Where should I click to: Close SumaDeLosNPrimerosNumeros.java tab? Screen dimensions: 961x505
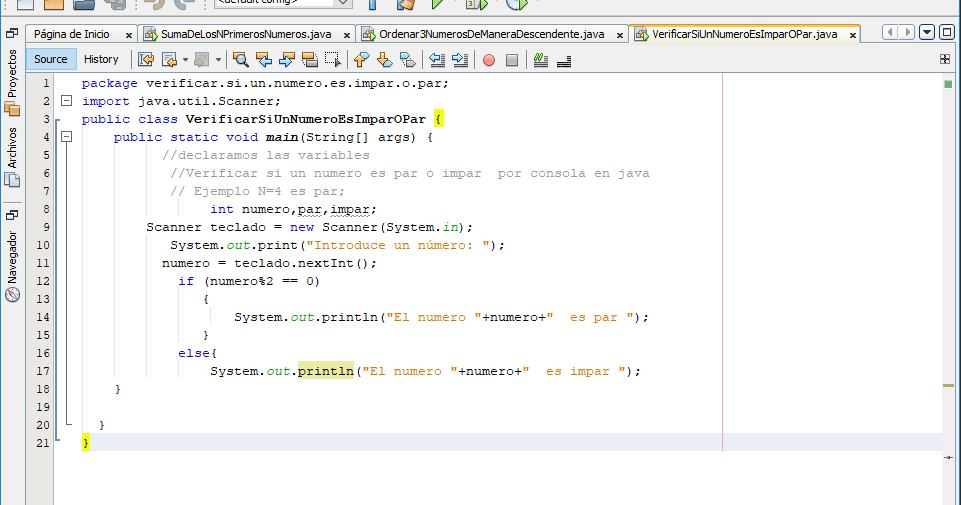(347, 36)
